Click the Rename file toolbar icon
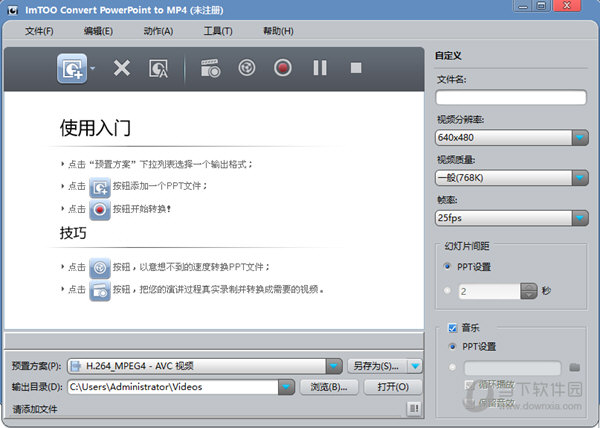Image resolution: width=600 pixels, height=428 pixels. 158,68
